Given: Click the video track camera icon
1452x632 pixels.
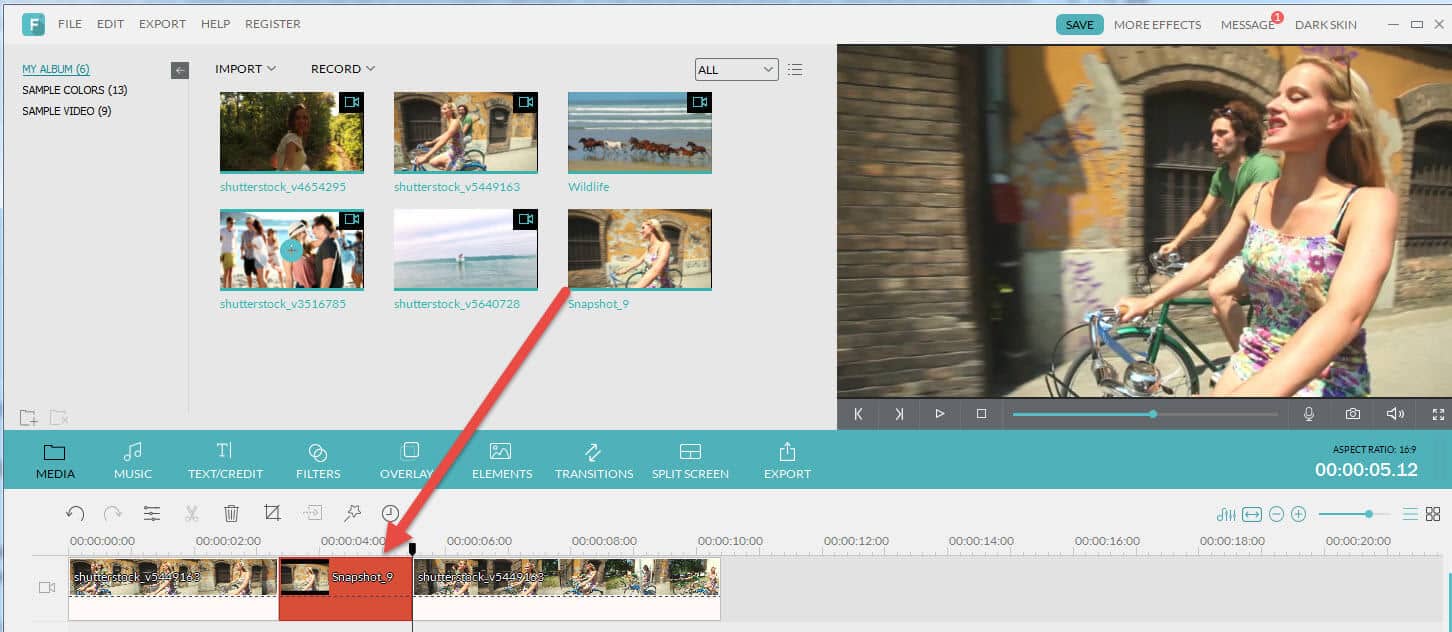Looking at the screenshot, I should point(47,587).
